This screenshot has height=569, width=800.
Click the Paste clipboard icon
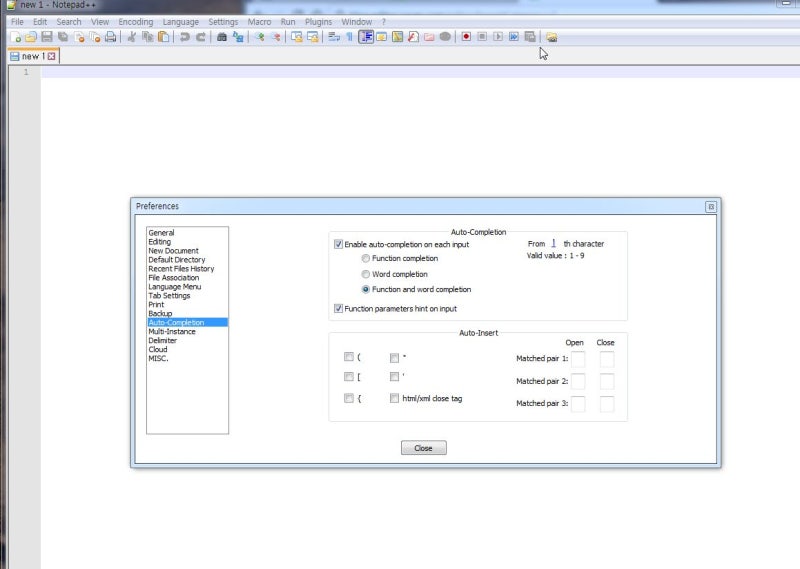tap(163, 37)
